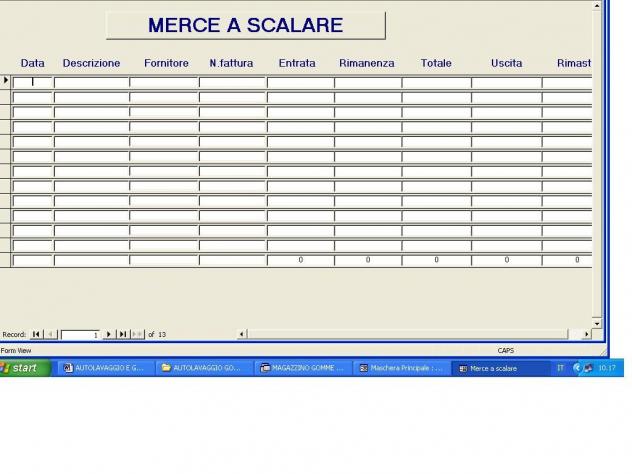Go to last record navigation button
The height and width of the screenshot is (474, 632).
click(123, 334)
